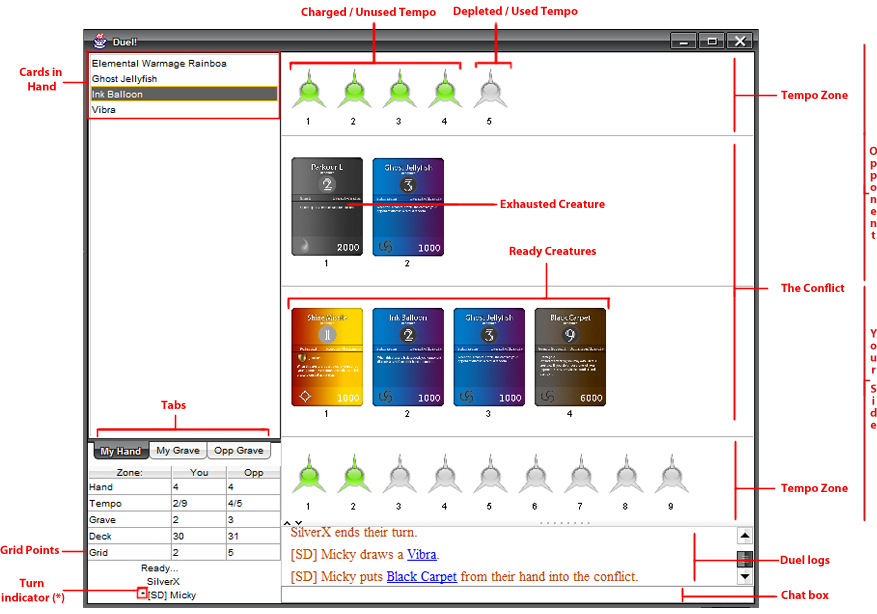
Task: Select Vibra in the hand list
Action: tap(104, 110)
